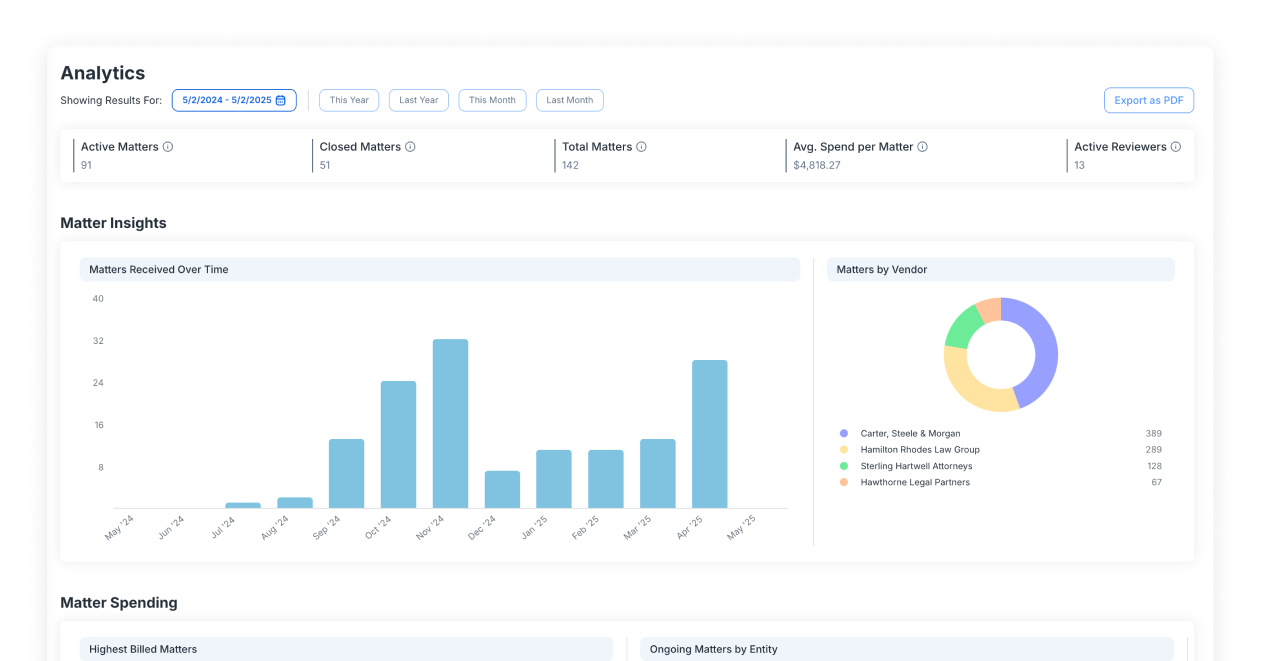
Task: Click the "Matters by Vendor" panel title
Action: tap(884, 270)
